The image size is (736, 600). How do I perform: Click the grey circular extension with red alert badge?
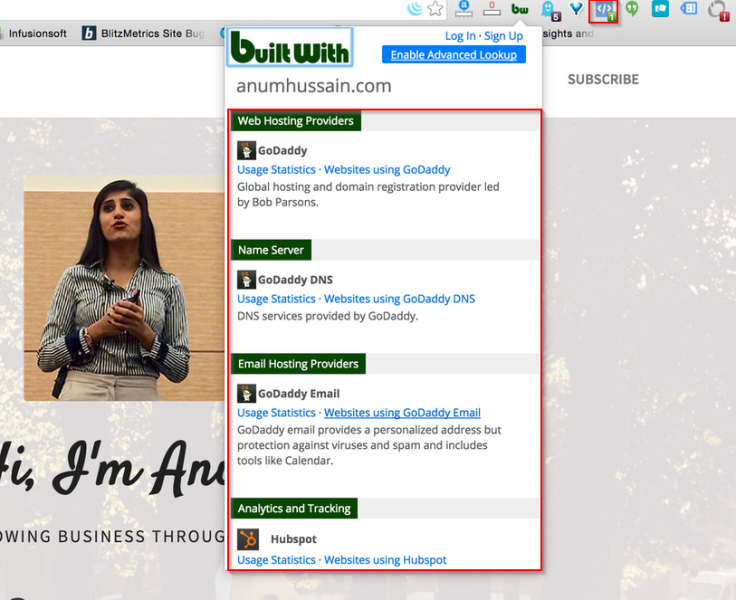point(718,10)
